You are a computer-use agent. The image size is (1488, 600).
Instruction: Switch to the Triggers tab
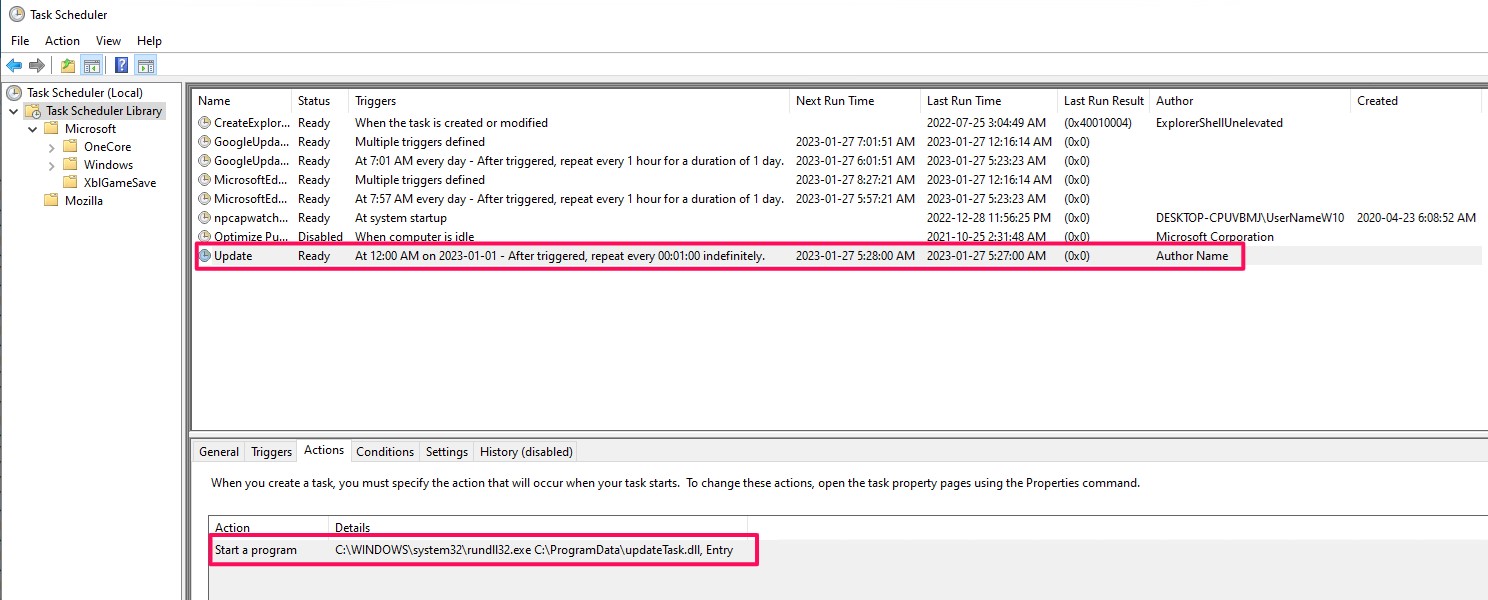271,452
